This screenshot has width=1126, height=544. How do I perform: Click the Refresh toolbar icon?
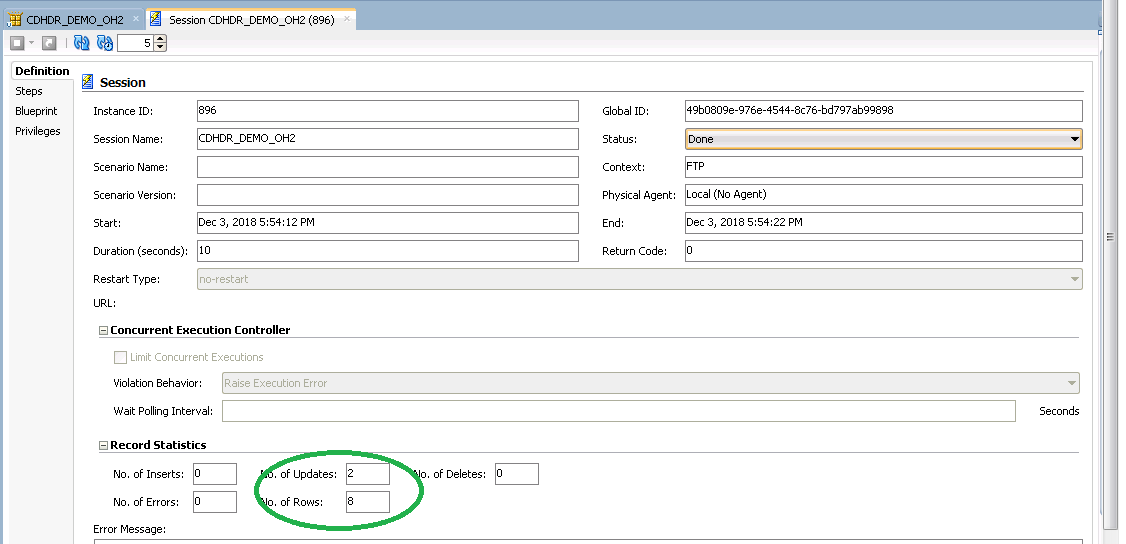(x=82, y=43)
